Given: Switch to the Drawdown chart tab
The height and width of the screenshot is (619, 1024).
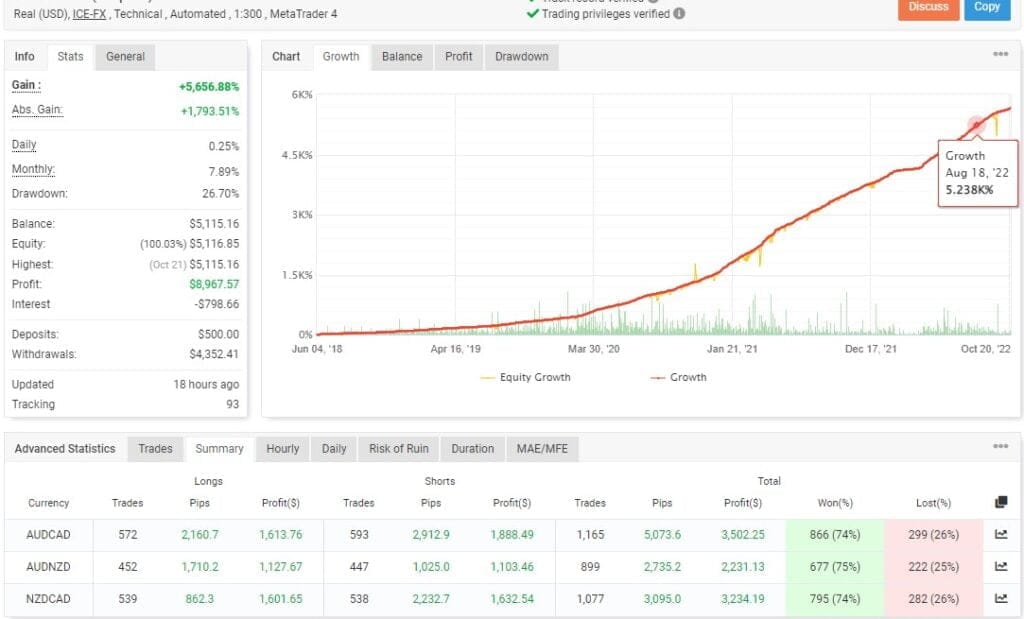Looking at the screenshot, I should tap(521, 57).
